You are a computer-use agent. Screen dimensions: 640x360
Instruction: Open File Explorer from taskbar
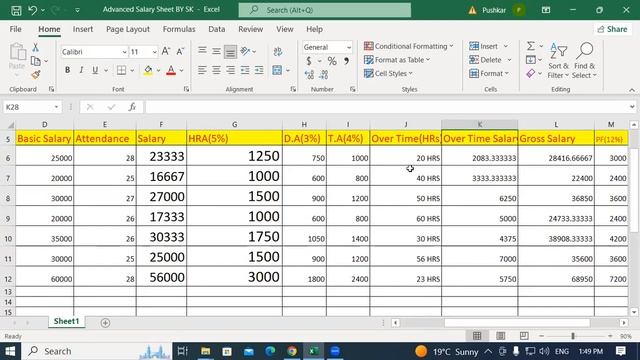pos(205,351)
